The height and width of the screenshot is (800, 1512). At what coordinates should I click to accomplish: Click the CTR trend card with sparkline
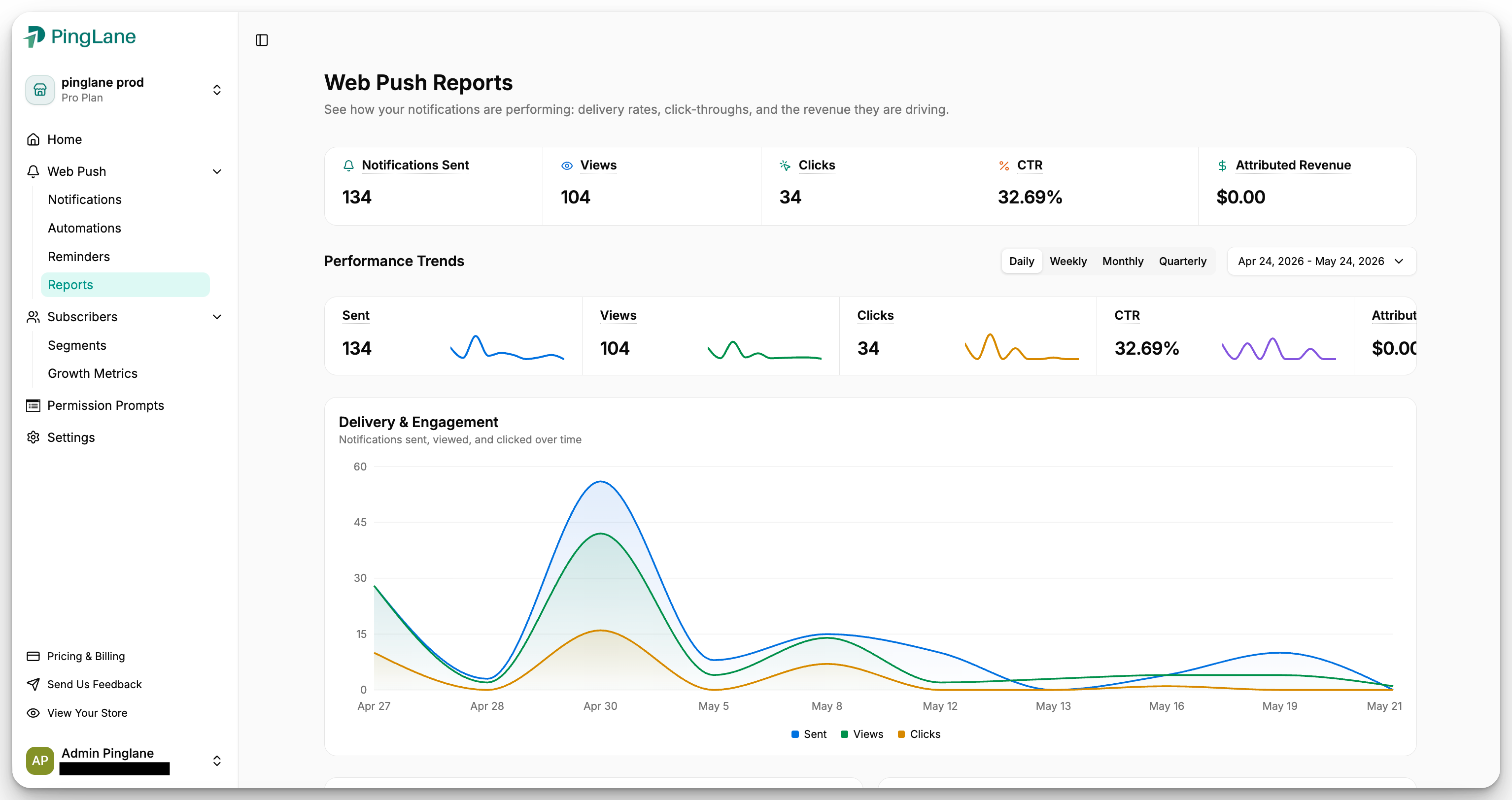click(x=1225, y=336)
